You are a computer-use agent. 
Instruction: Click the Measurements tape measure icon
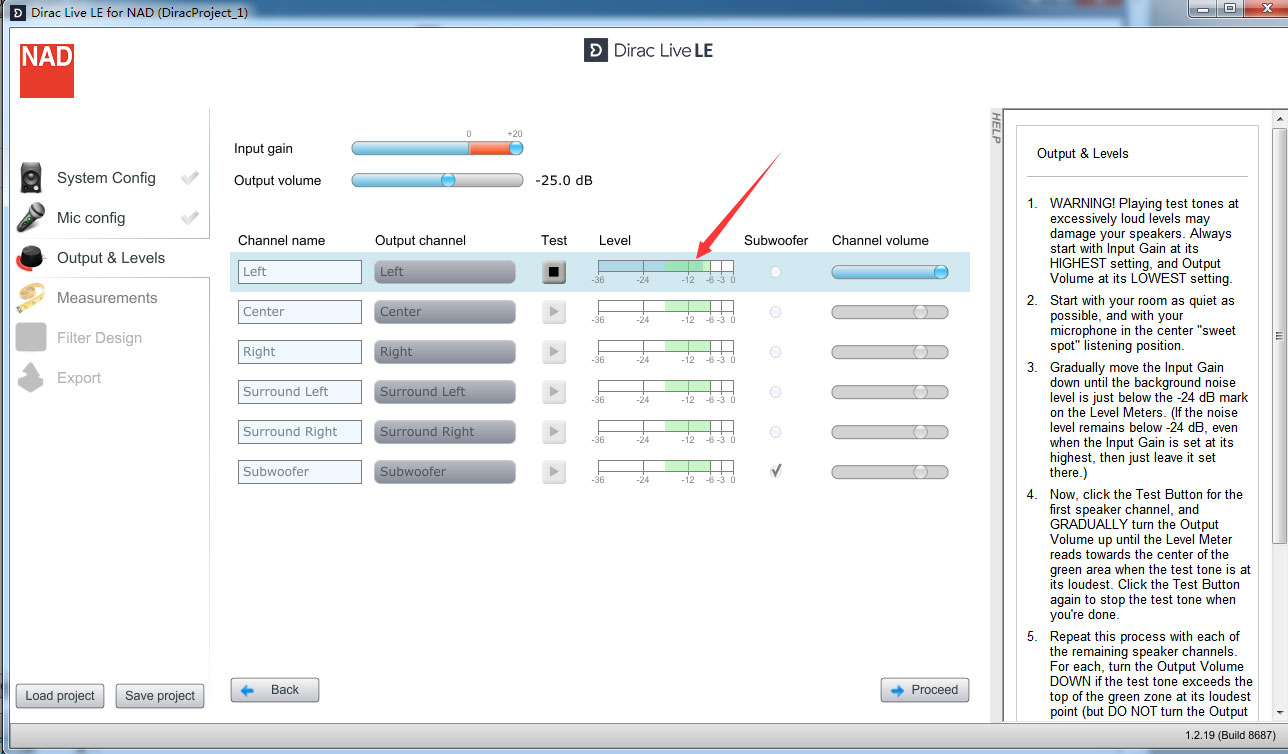[x=31, y=298]
